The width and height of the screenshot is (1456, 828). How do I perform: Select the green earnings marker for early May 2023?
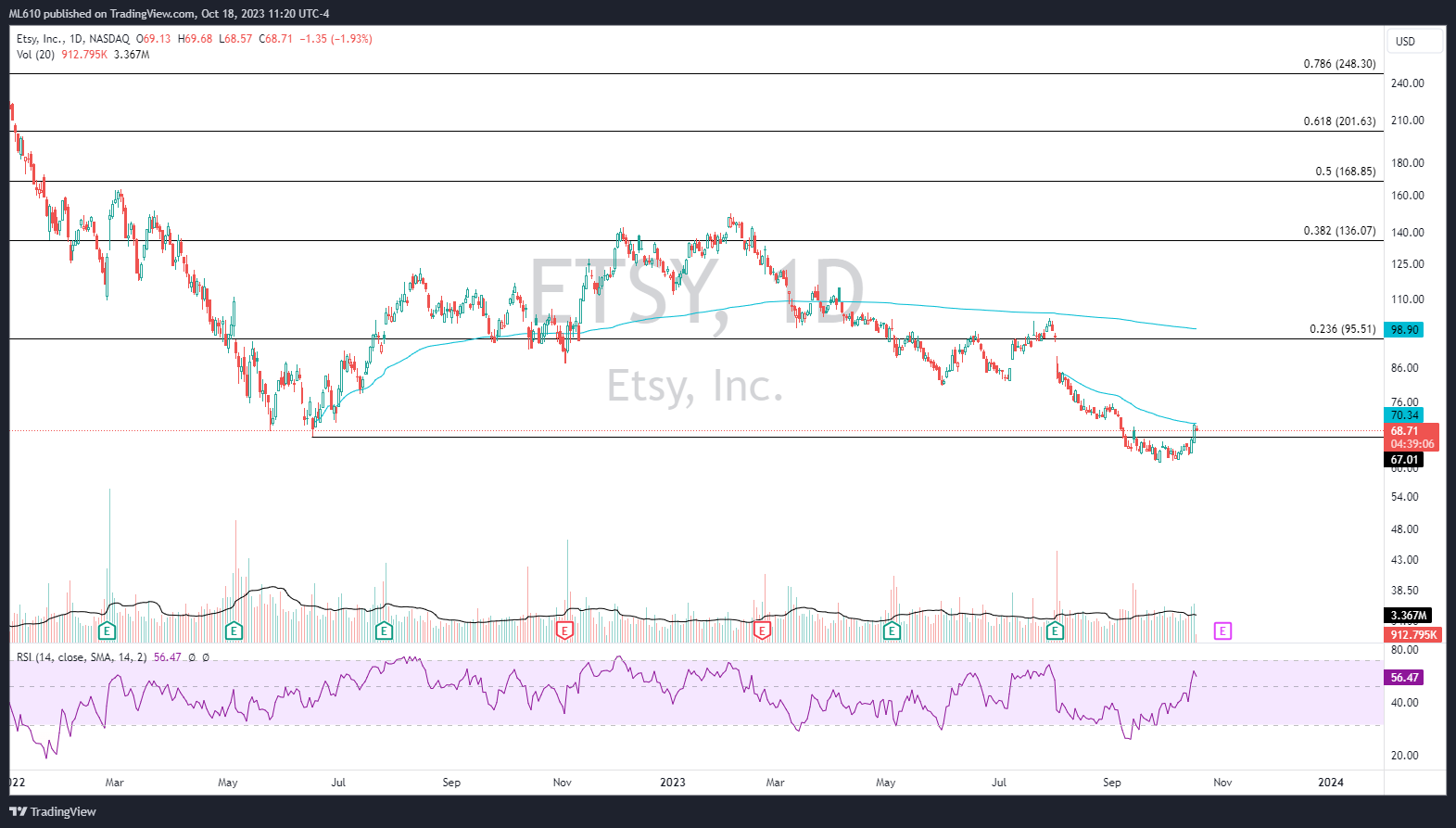pyautogui.click(x=892, y=631)
